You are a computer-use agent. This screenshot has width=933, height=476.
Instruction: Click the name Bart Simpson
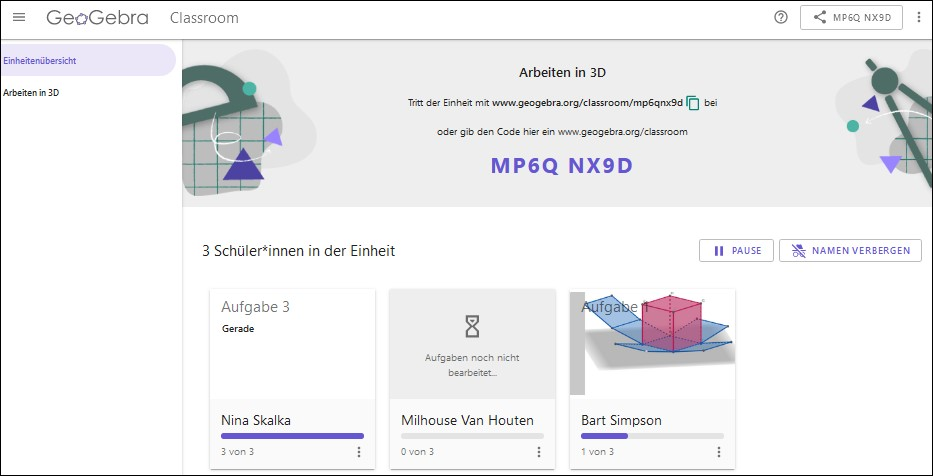621,420
